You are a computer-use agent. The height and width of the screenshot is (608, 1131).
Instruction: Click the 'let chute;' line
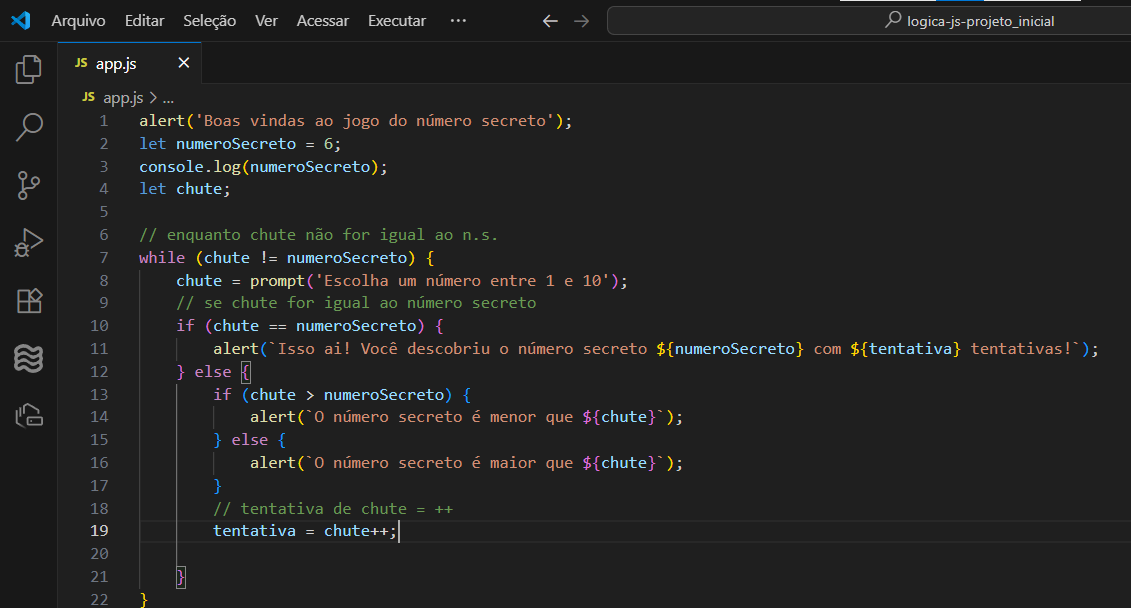pyautogui.click(x=185, y=189)
